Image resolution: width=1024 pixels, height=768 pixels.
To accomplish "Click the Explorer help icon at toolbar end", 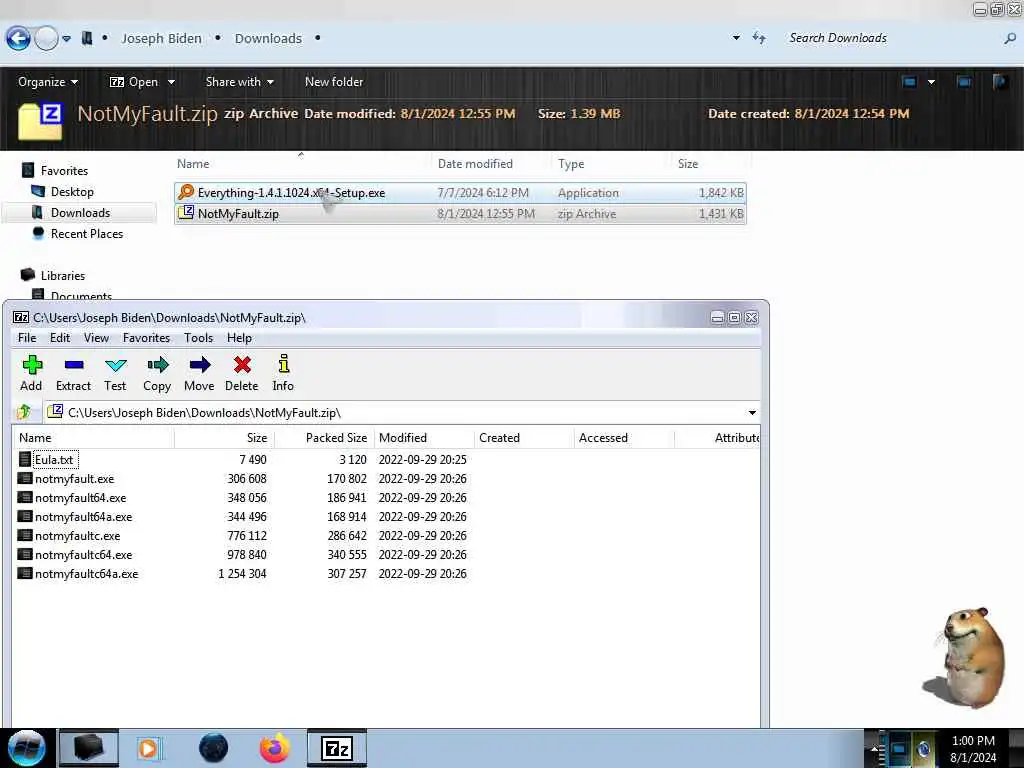I will pos(1000,82).
